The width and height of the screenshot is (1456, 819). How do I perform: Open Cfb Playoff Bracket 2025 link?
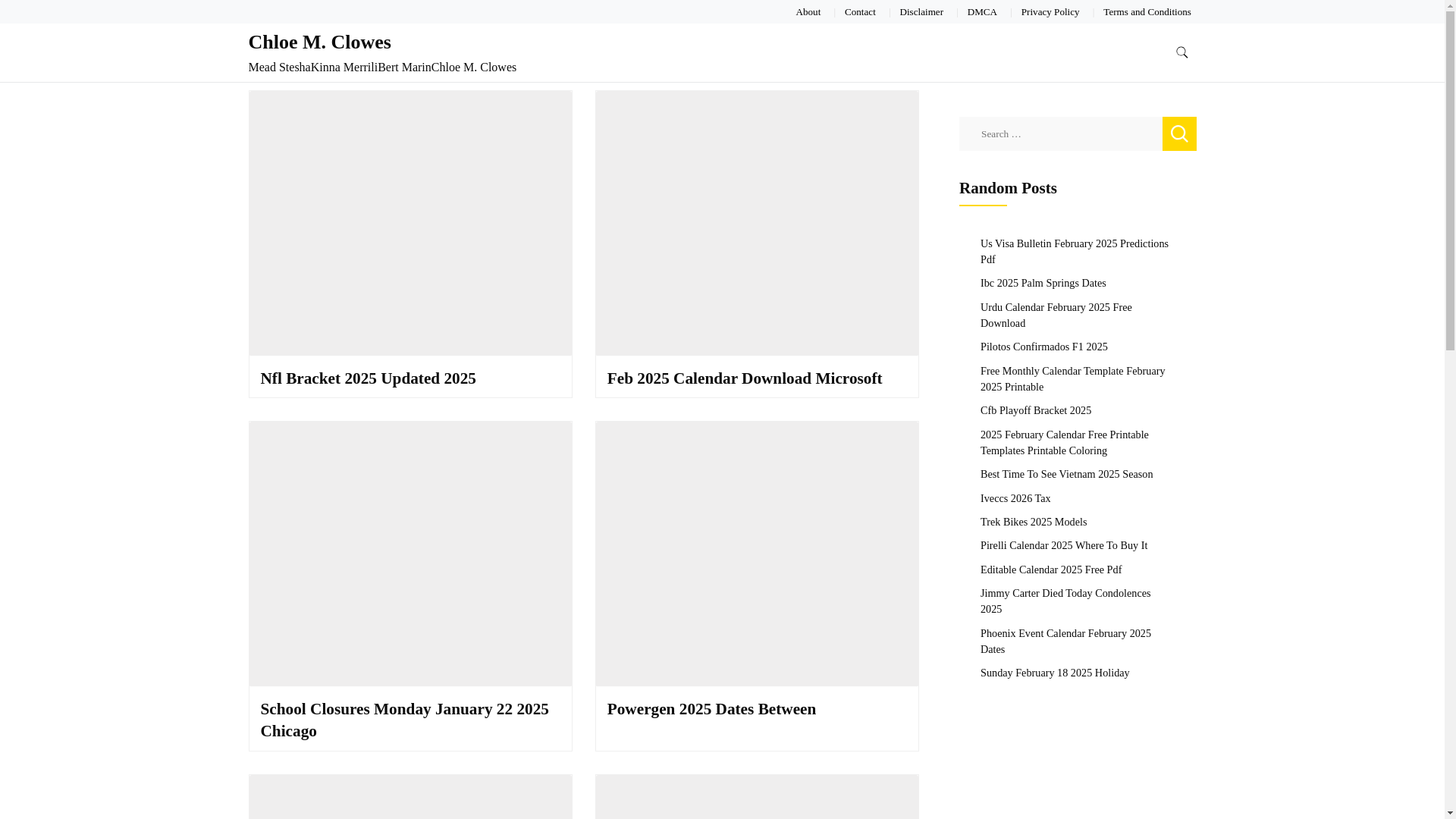click(1035, 410)
